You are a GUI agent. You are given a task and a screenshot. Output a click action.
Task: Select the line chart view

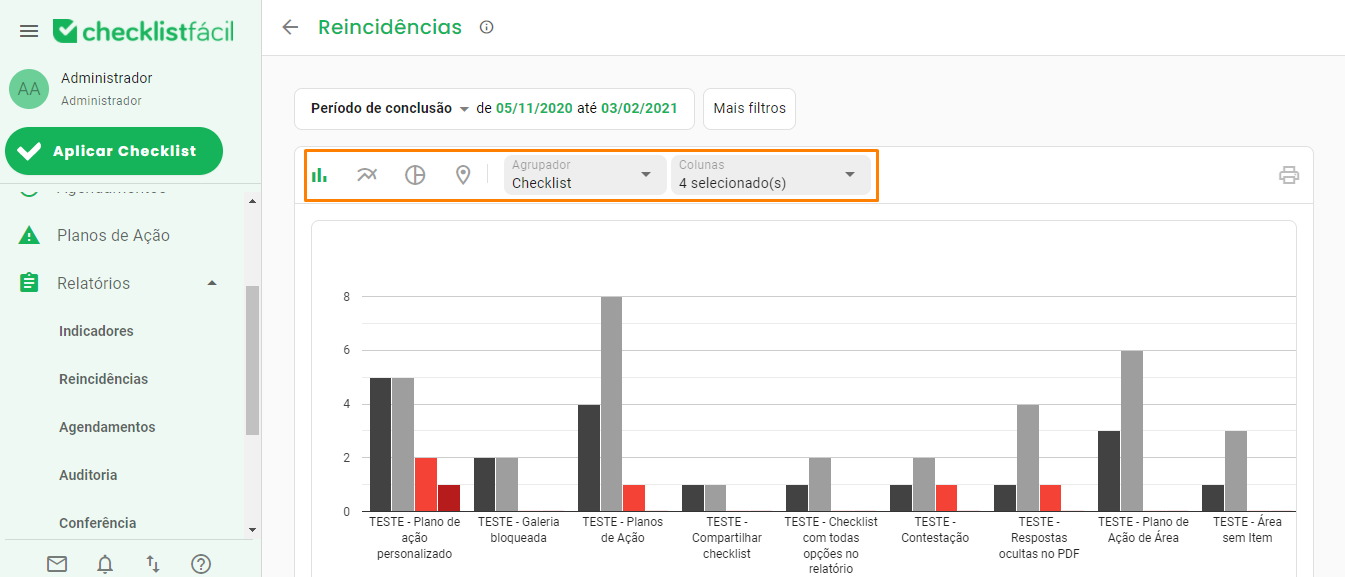coord(366,173)
